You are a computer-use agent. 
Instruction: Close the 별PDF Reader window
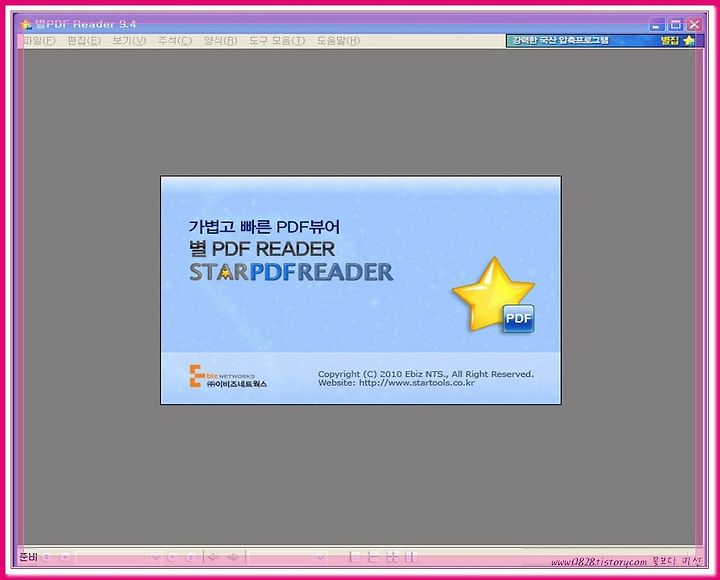694,24
